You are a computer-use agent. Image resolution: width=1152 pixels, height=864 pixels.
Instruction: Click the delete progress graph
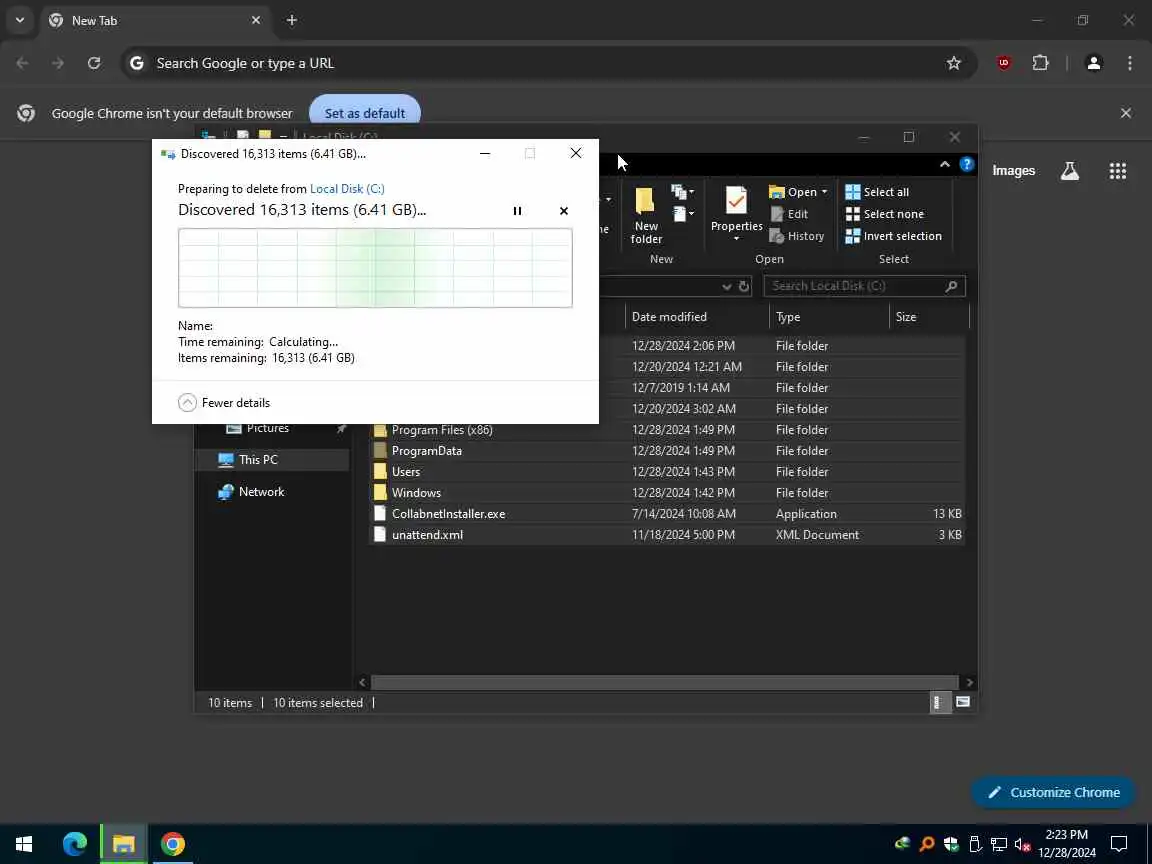coord(375,268)
